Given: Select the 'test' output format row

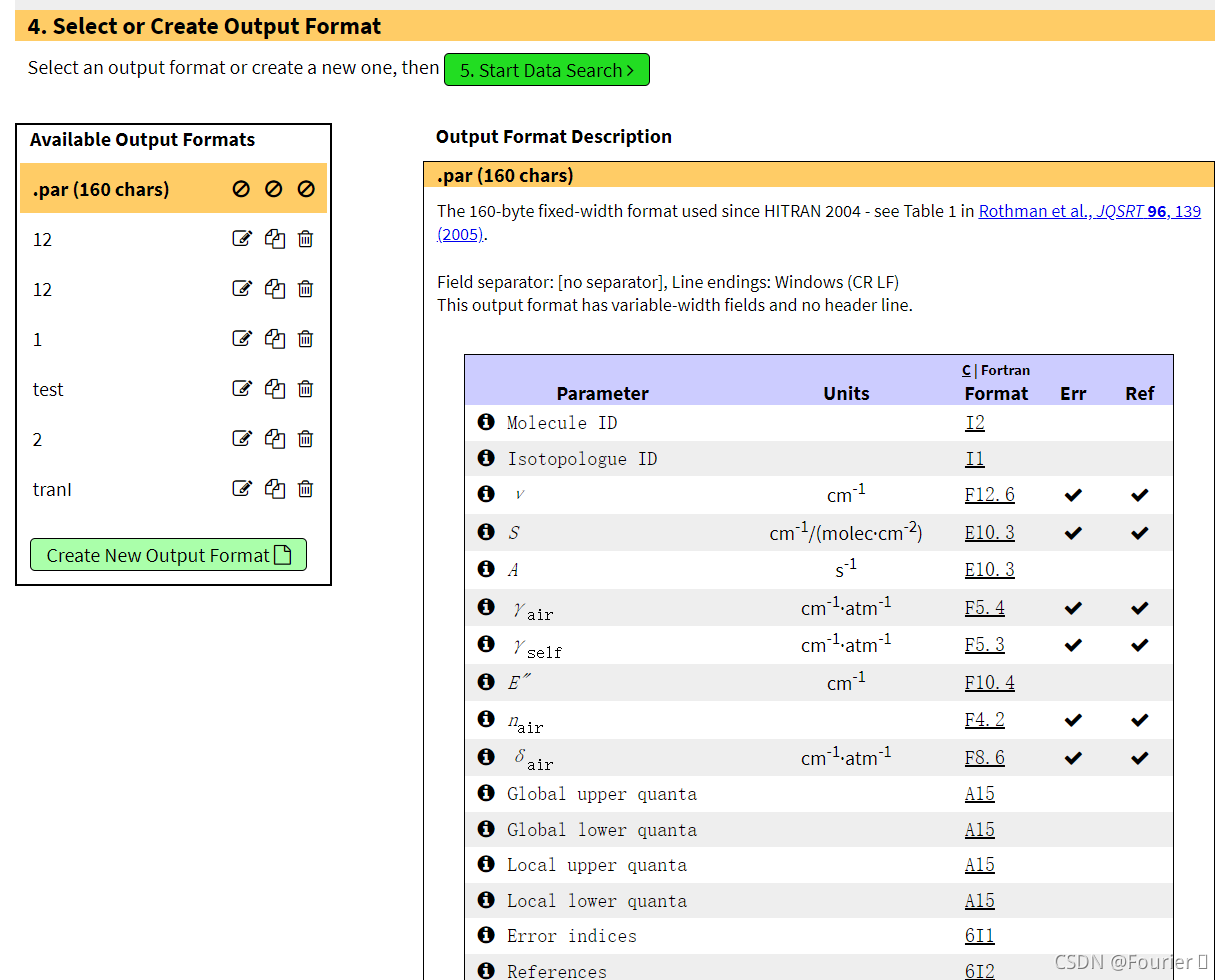Looking at the screenshot, I should pyautogui.click(x=174, y=388).
